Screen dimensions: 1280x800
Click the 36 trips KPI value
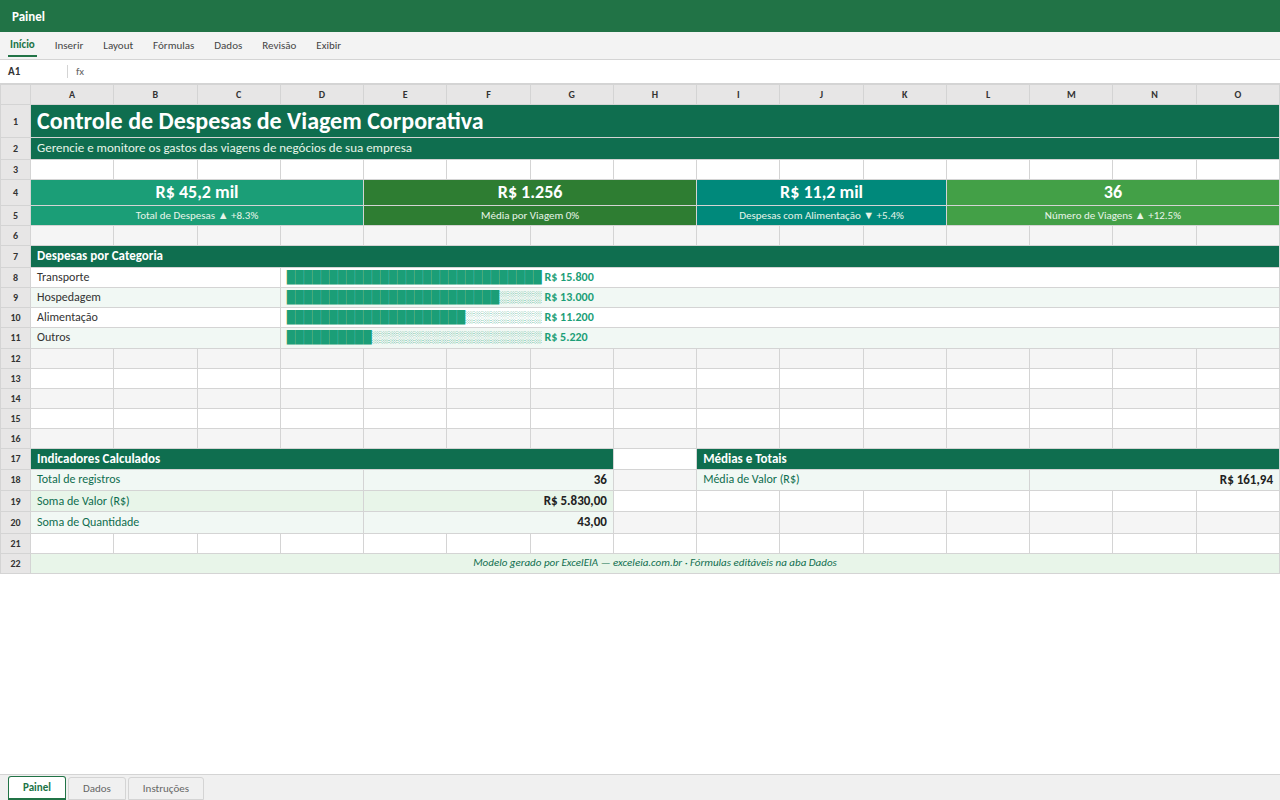(1113, 192)
